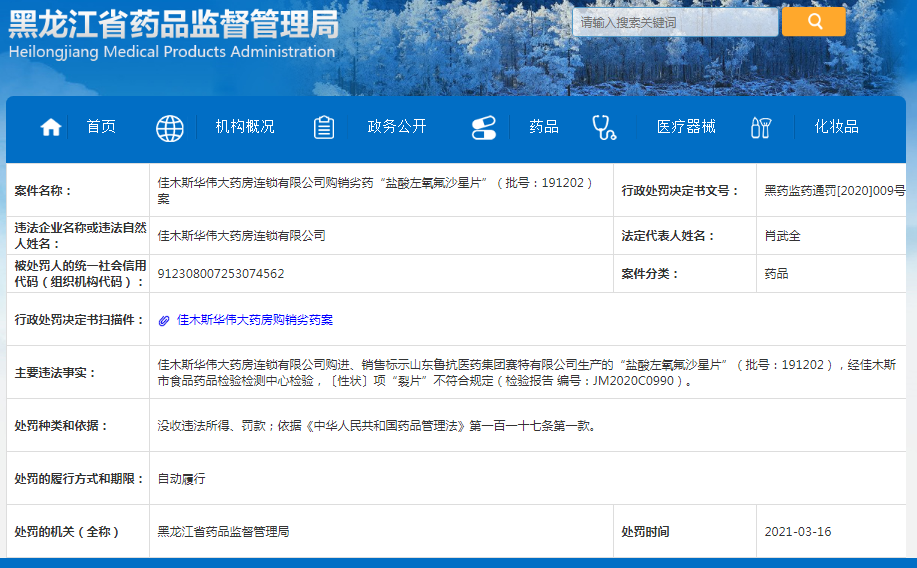The image size is (917, 568).
Task: Select the 处罚时间 label
Action: [x=645, y=532]
